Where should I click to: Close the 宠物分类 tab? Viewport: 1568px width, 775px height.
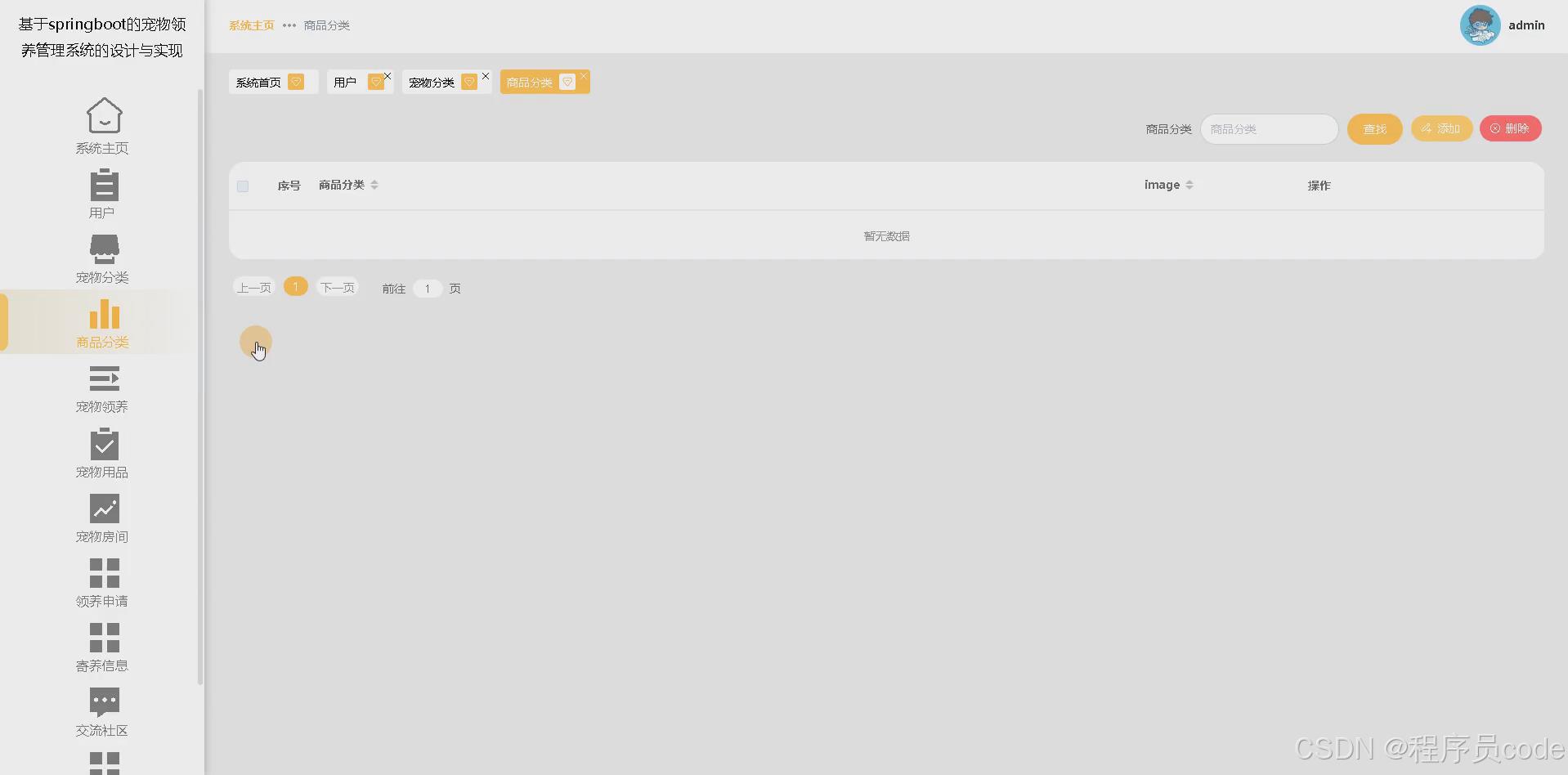(x=486, y=76)
